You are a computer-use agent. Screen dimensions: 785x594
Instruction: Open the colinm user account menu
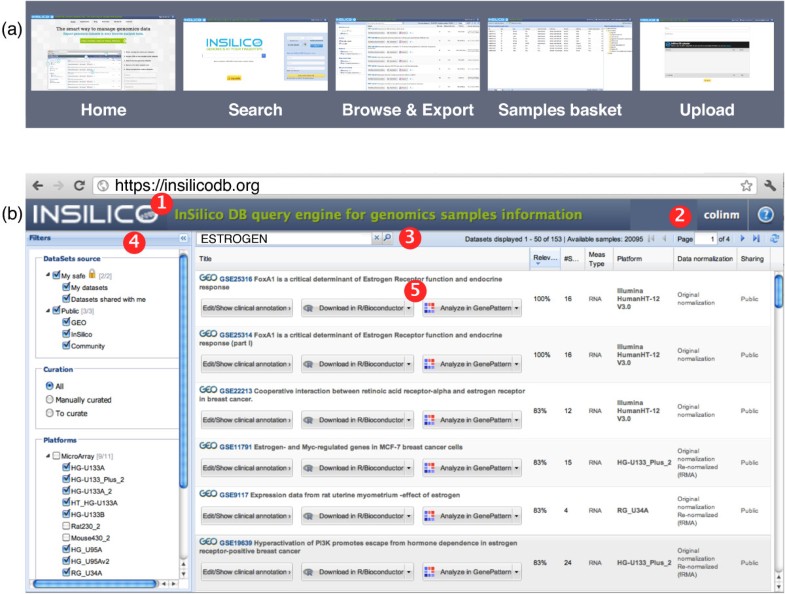click(x=721, y=215)
